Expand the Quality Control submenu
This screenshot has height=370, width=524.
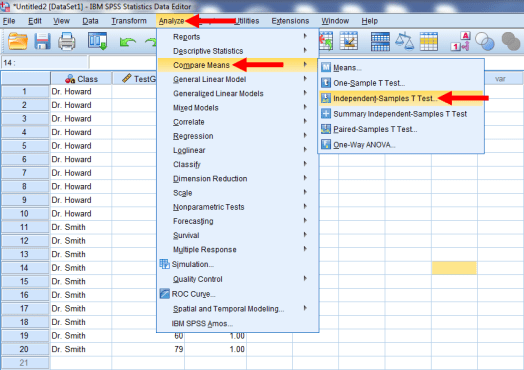(x=237, y=279)
